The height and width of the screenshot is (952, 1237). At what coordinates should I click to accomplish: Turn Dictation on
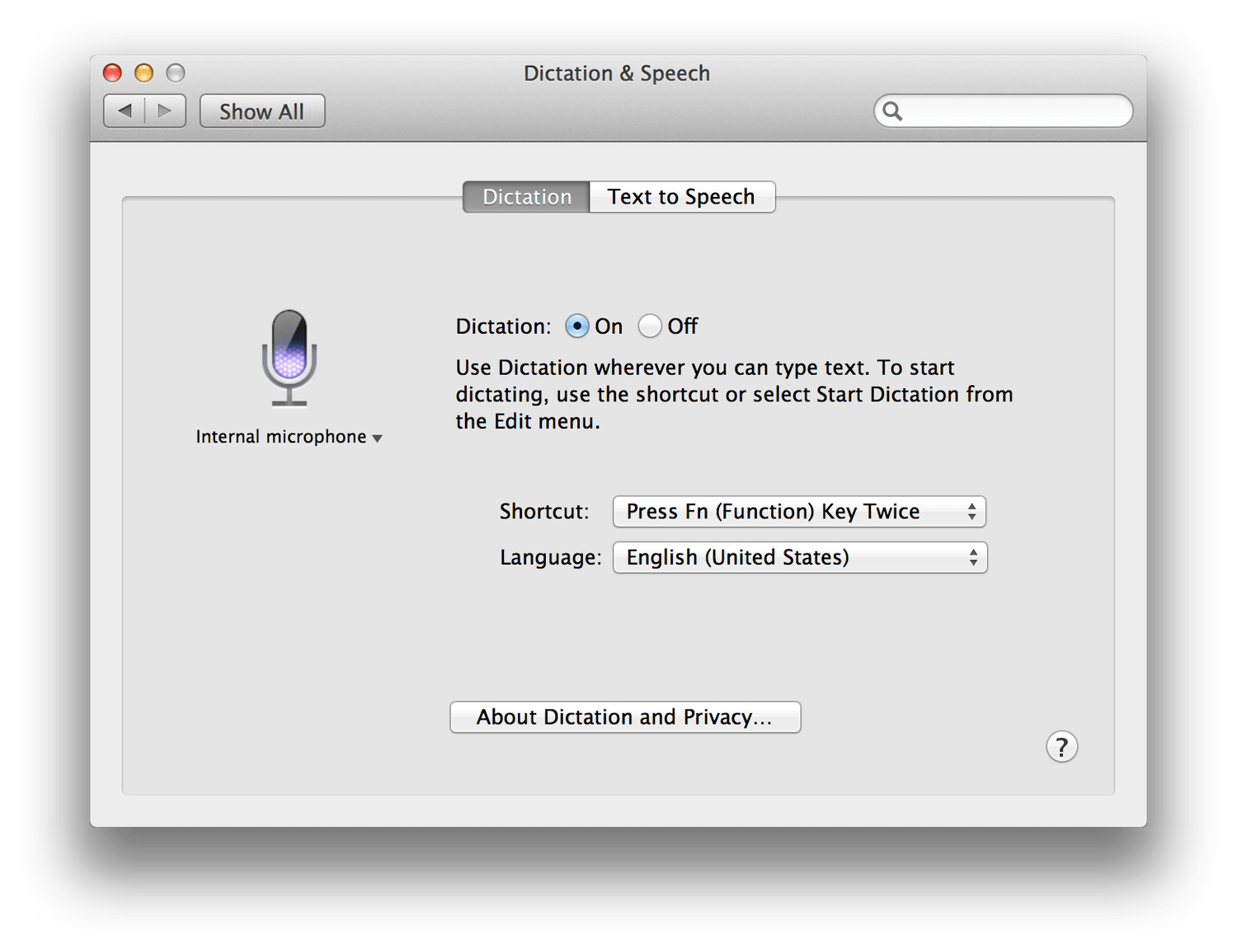577,326
